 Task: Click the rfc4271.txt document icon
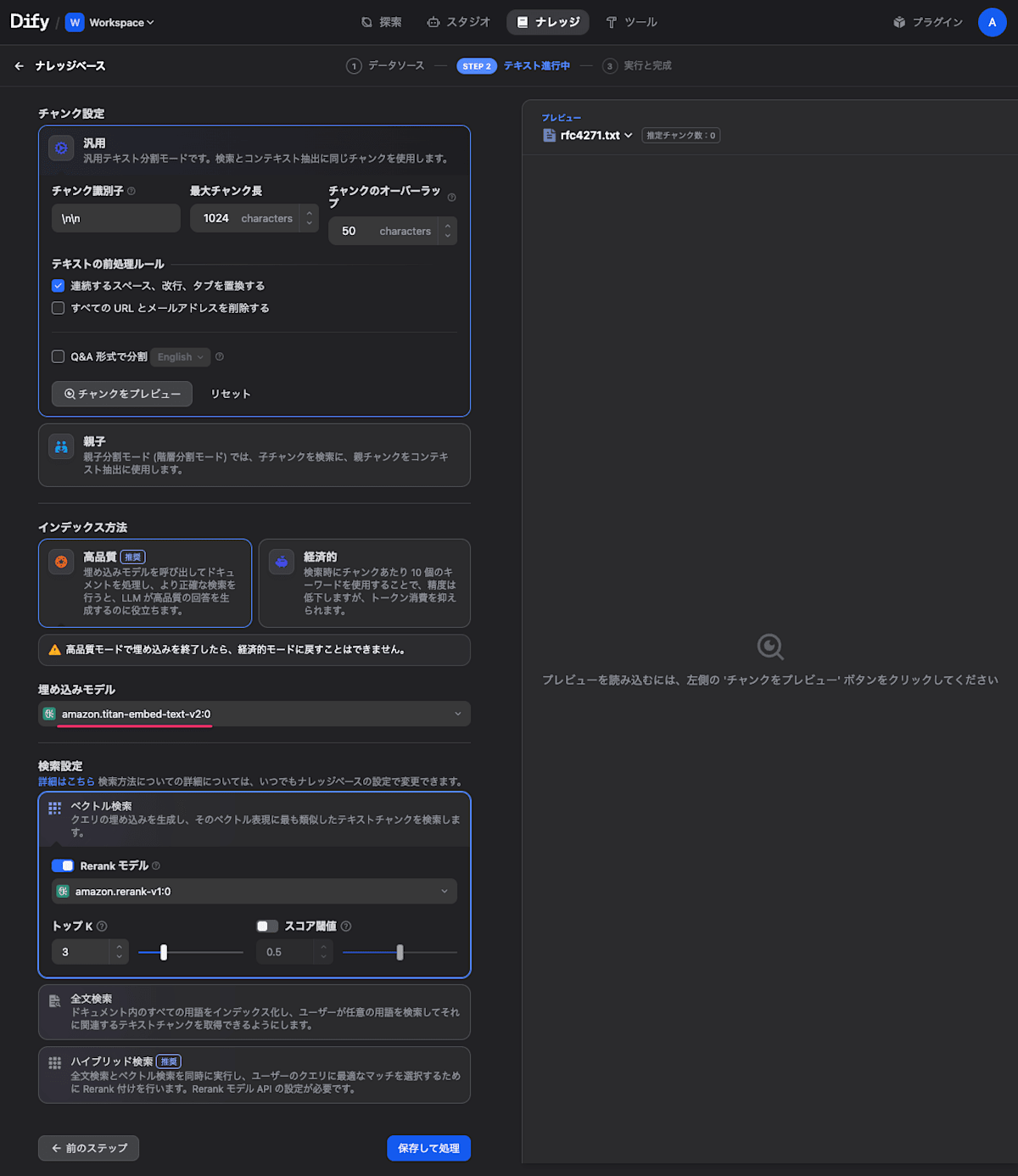(550, 135)
